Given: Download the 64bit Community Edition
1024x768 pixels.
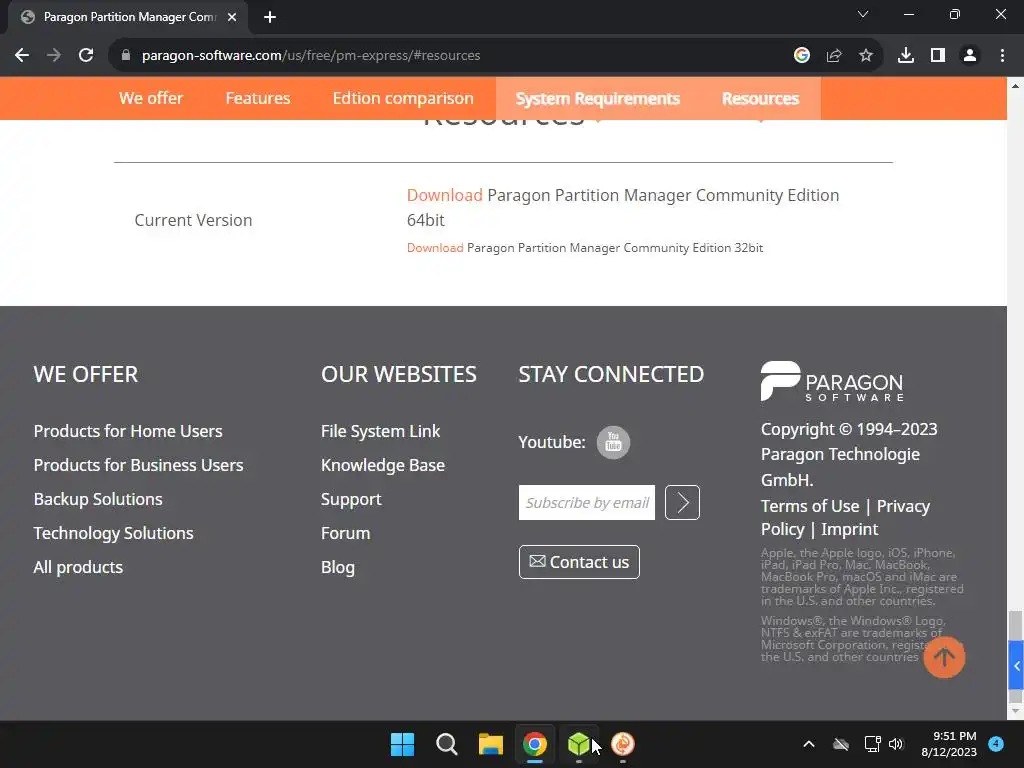Looking at the screenshot, I should coord(445,195).
